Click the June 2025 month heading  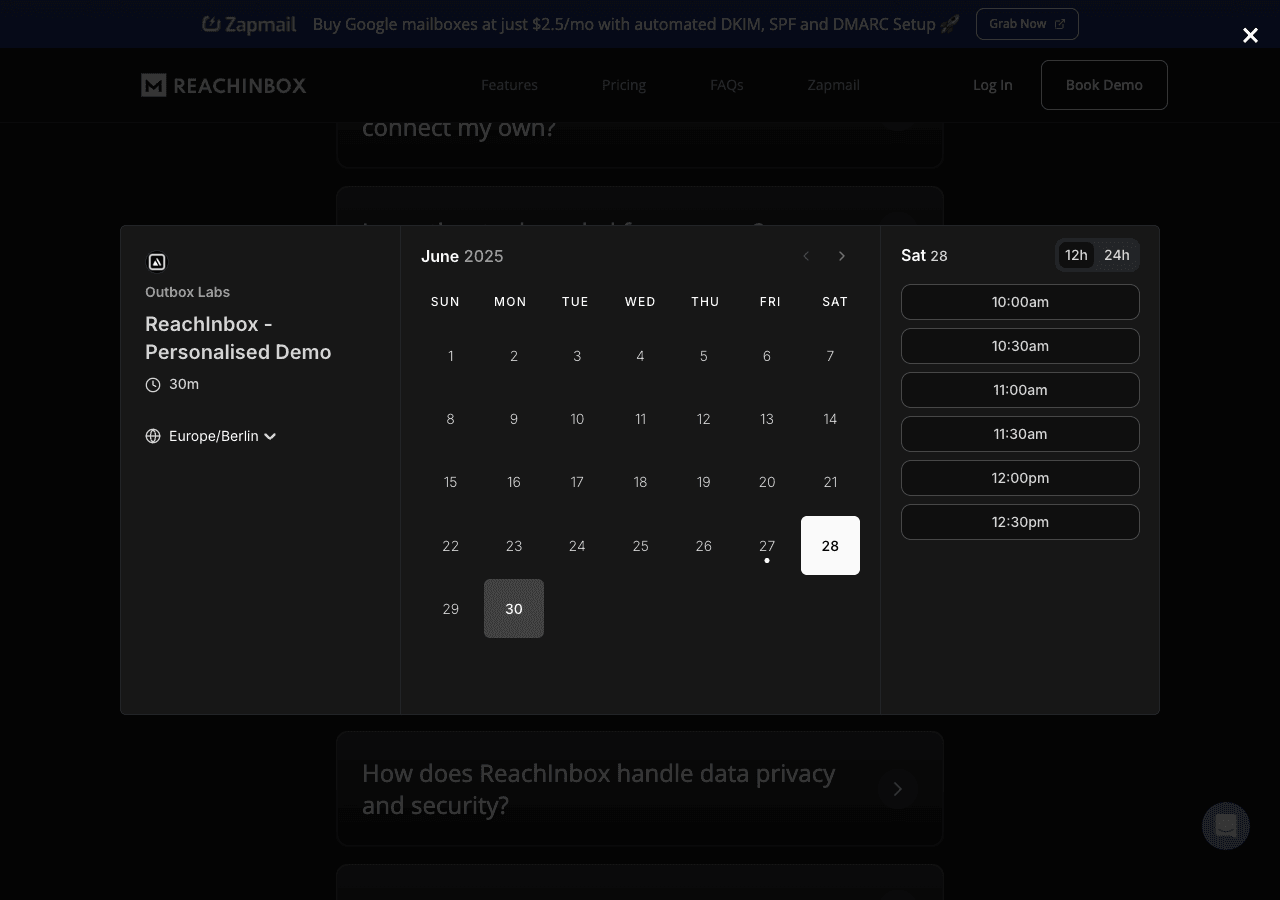coord(462,257)
